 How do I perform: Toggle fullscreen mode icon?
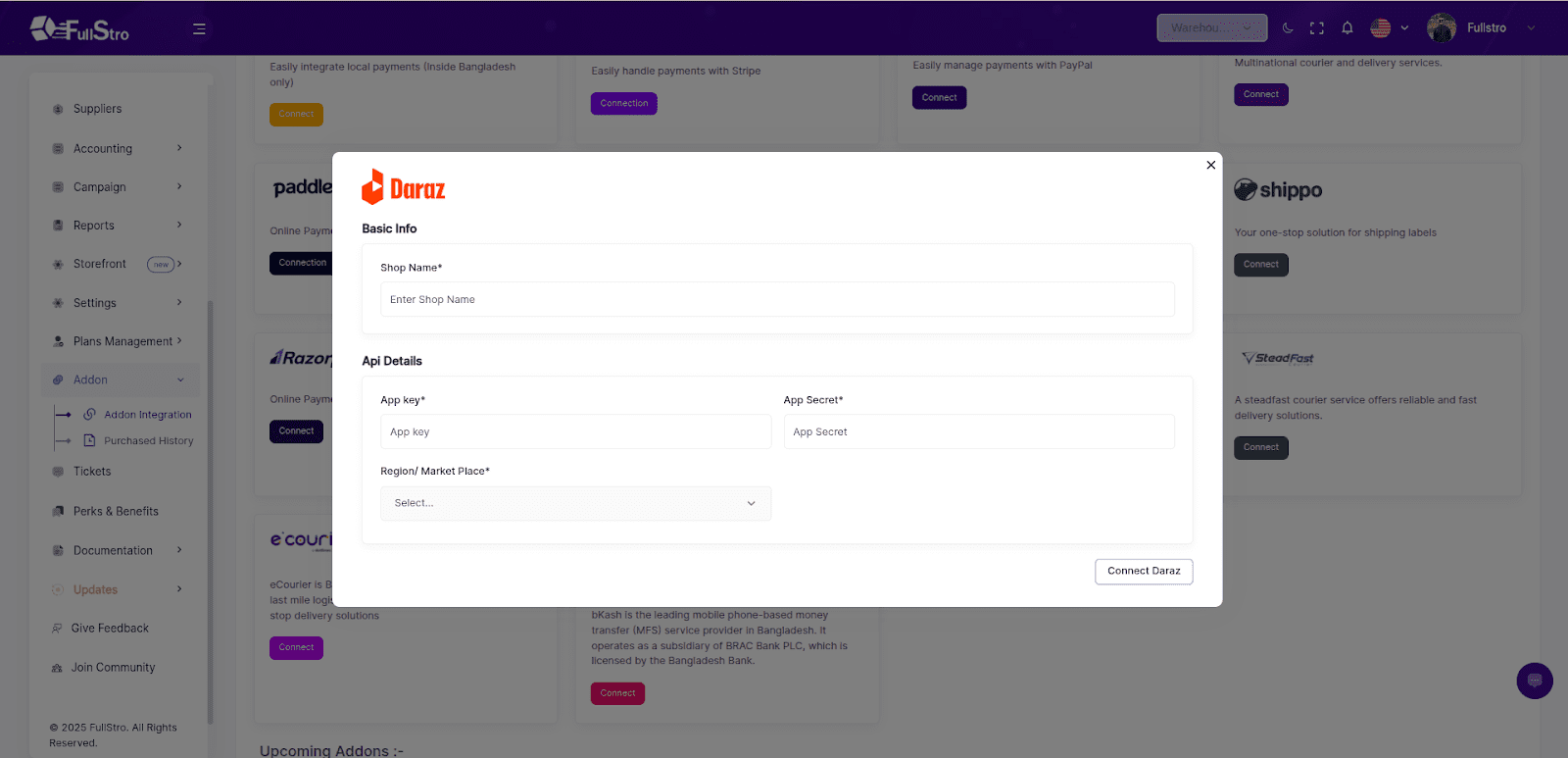point(1317,27)
